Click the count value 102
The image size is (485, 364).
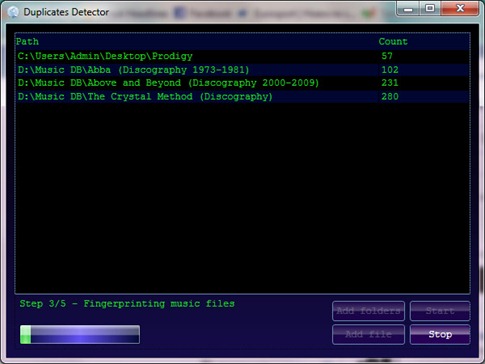(x=390, y=70)
